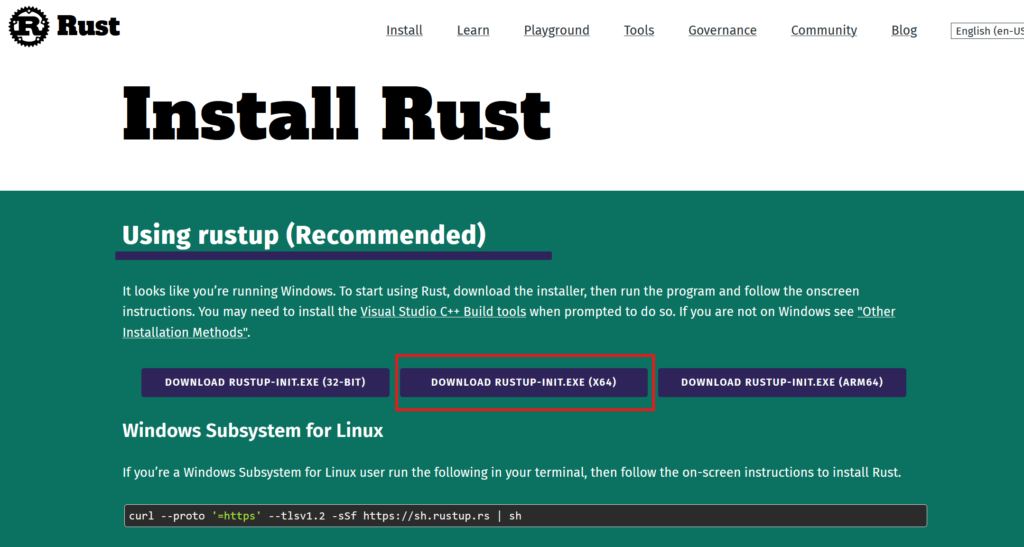This screenshot has width=1024, height=547.
Task: Open the Learn nav link
Action: [x=473, y=30]
